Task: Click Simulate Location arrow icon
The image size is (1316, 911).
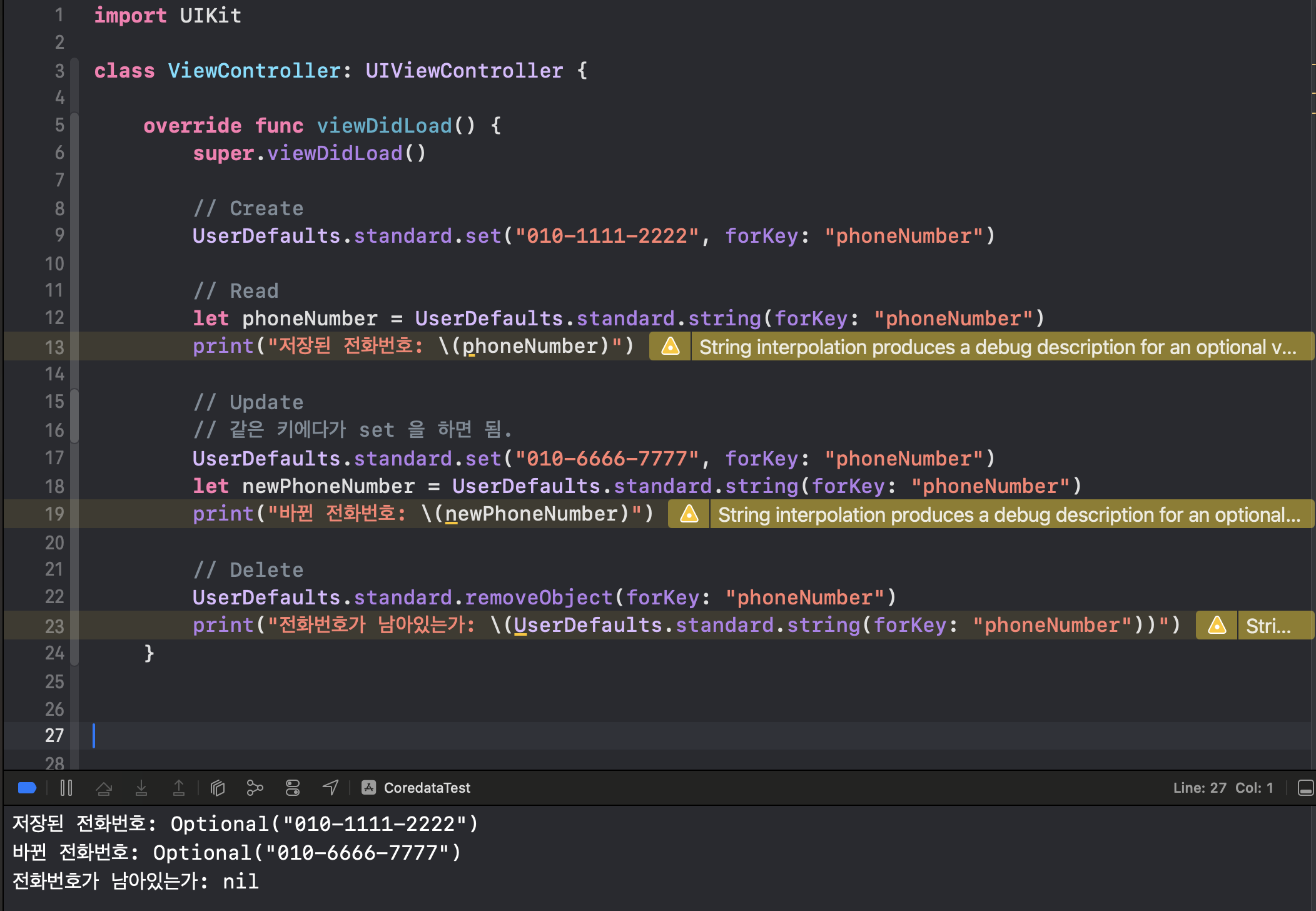Action: (x=330, y=788)
